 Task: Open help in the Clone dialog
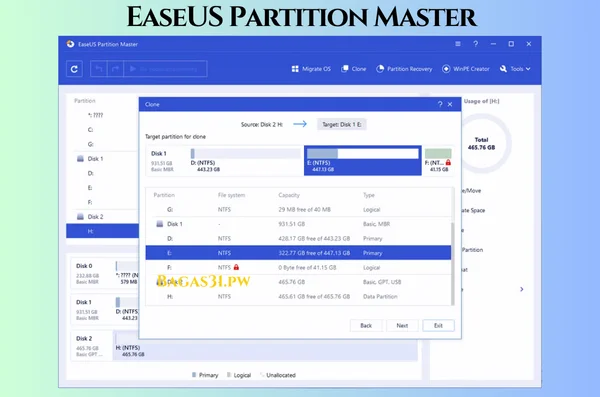tap(440, 104)
